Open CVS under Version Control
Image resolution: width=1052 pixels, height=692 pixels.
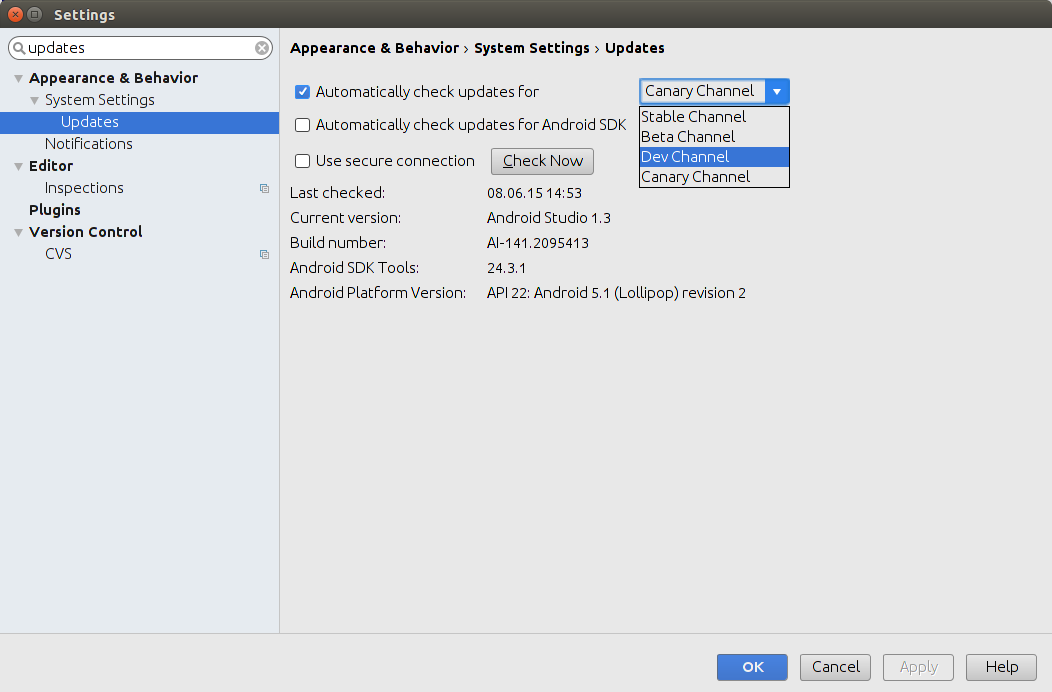point(58,254)
